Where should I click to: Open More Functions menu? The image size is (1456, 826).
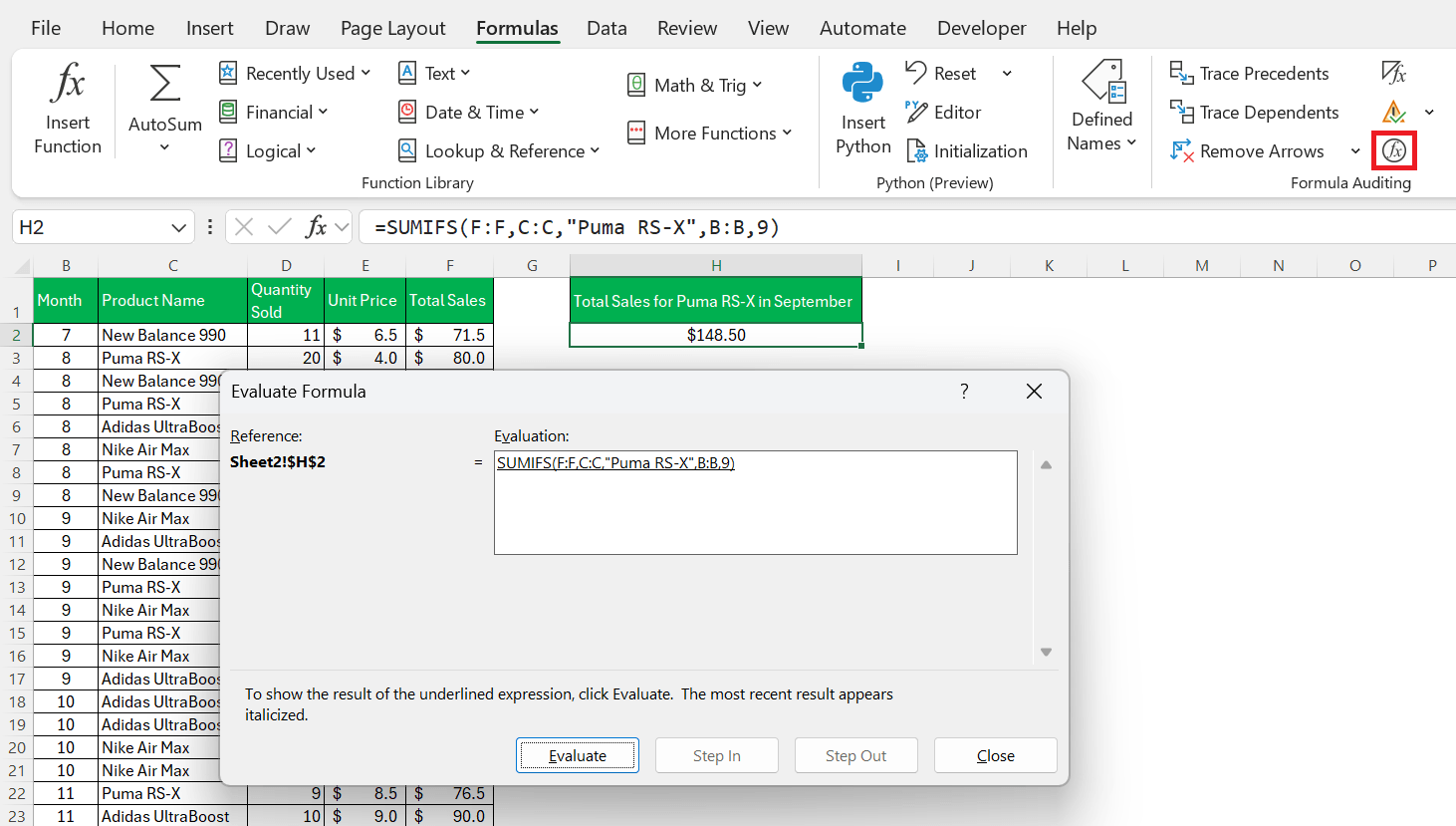coord(710,133)
